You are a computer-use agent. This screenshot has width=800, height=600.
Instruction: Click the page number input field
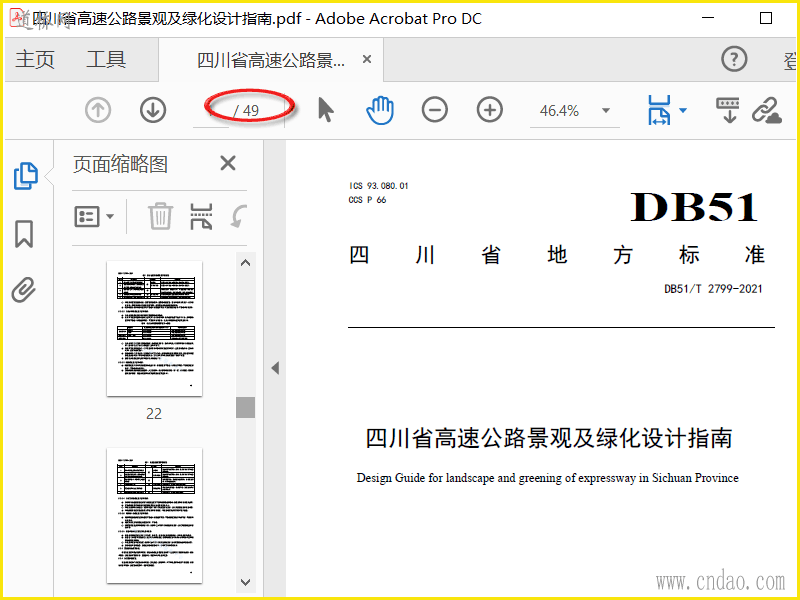click(x=211, y=110)
